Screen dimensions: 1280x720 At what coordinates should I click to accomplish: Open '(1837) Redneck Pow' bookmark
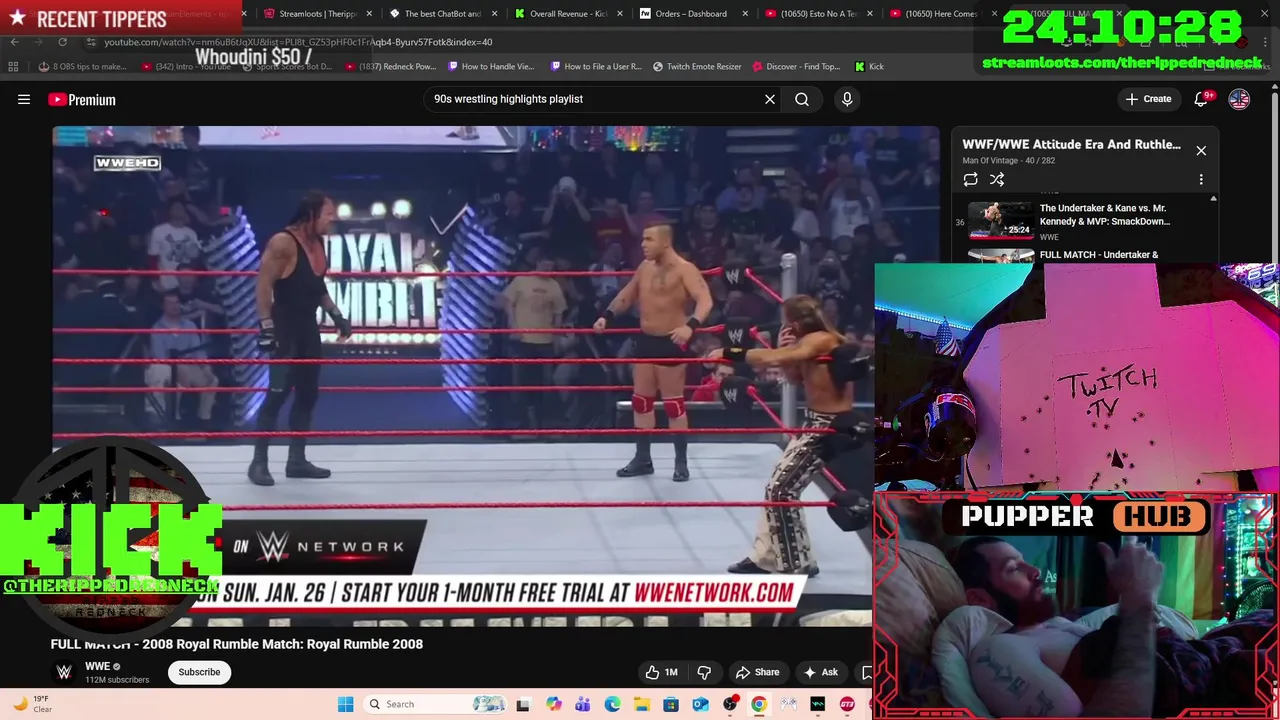coord(391,67)
